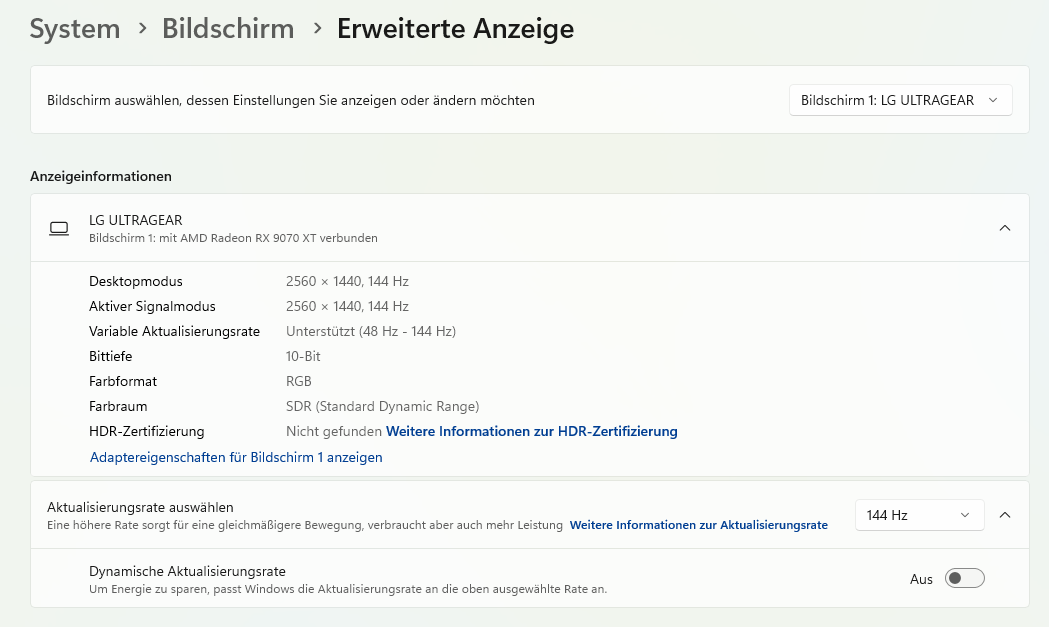Screen dimensions: 1049x627
Task: Open 'Weitere Informationen zur Aktualisierungsrate'
Action: (698, 524)
